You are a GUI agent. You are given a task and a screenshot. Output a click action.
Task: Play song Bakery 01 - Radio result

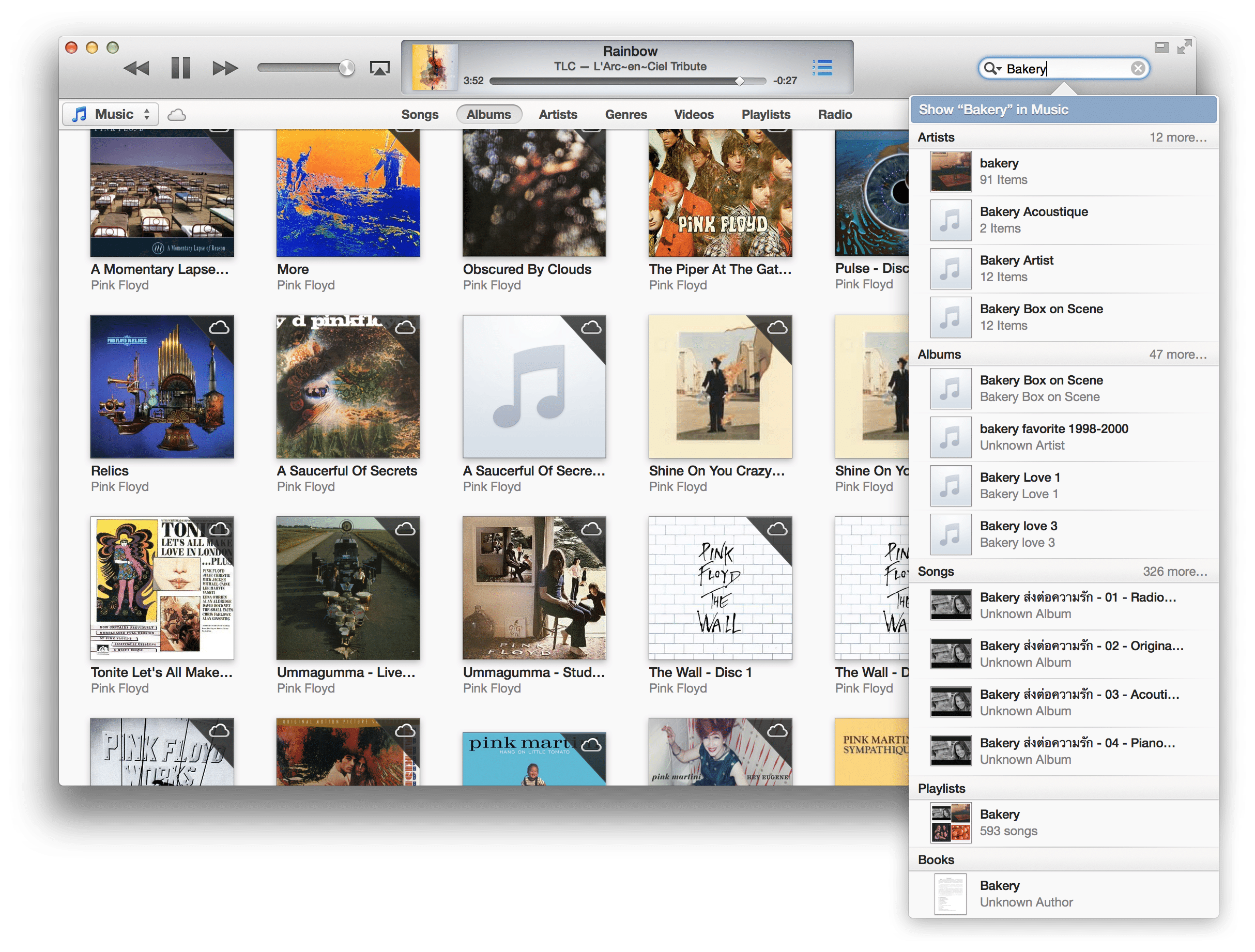1063,606
